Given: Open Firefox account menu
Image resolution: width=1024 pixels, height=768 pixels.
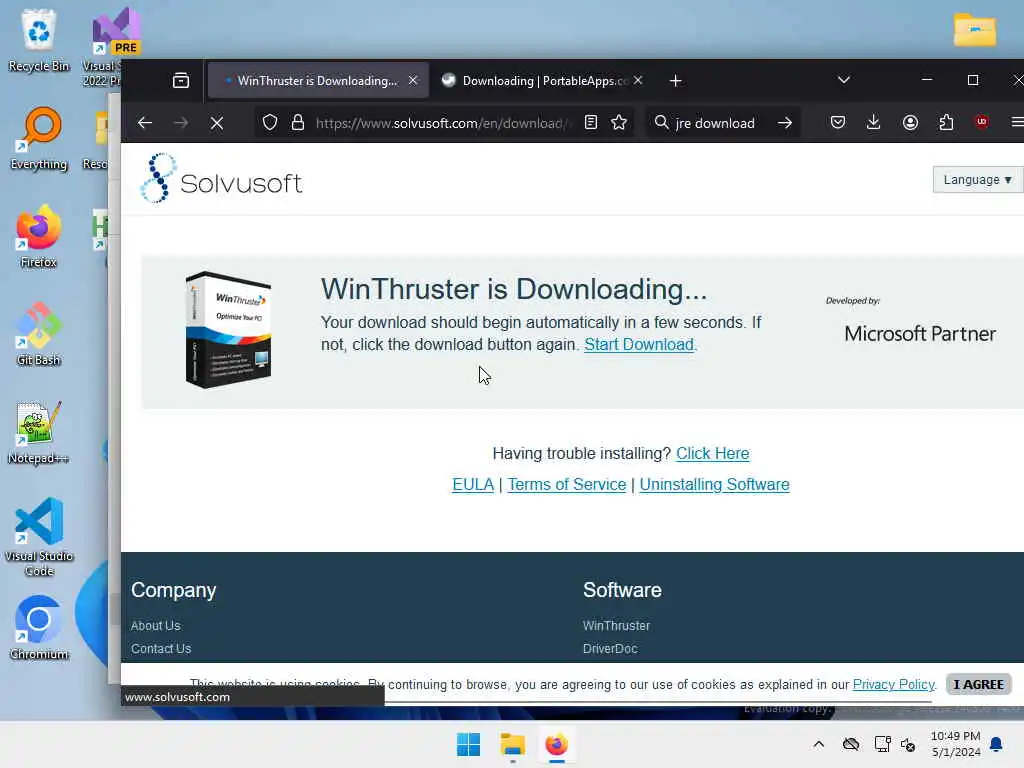Looking at the screenshot, I should coord(910,122).
